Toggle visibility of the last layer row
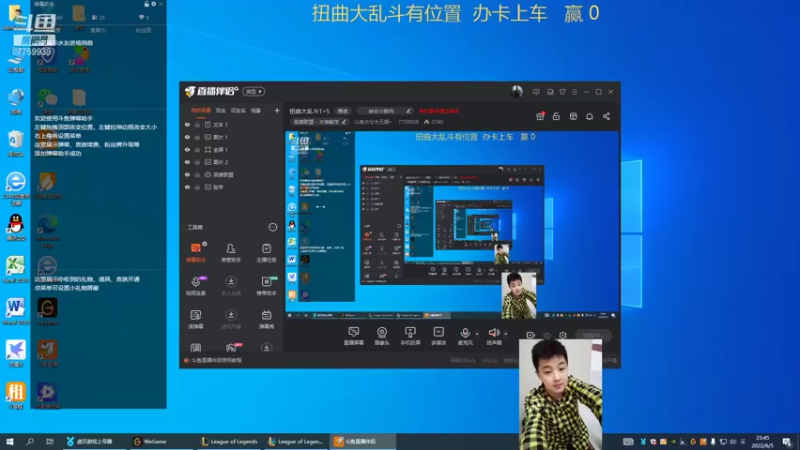Screen dimensions: 800x450 187,187
